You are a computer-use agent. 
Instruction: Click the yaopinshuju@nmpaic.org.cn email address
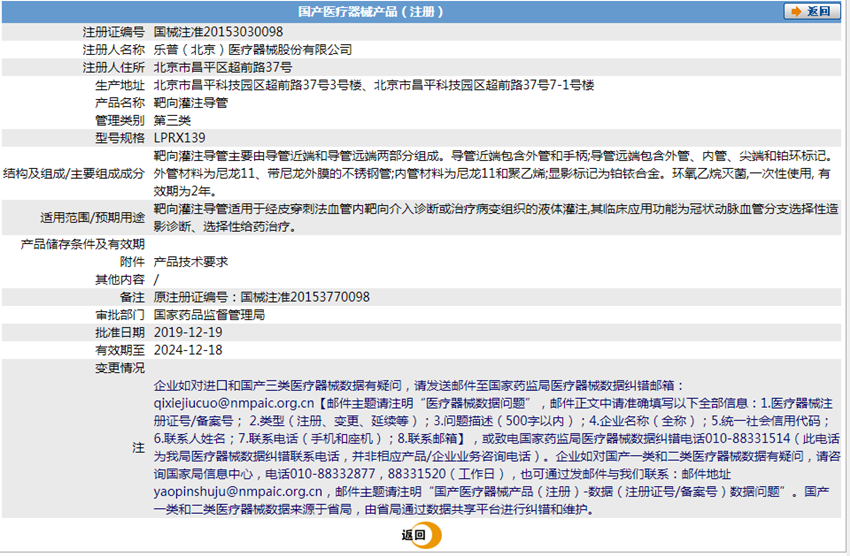[x=238, y=492]
